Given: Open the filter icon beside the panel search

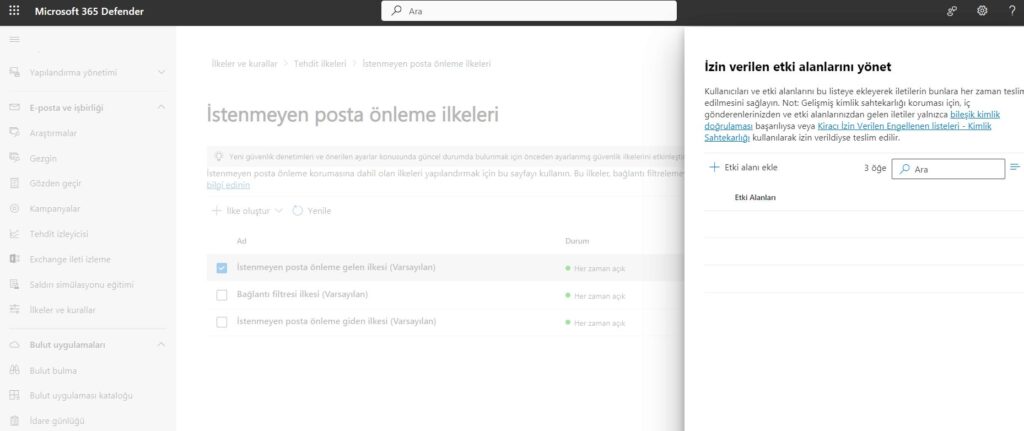Looking at the screenshot, I should click(1015, 167).
